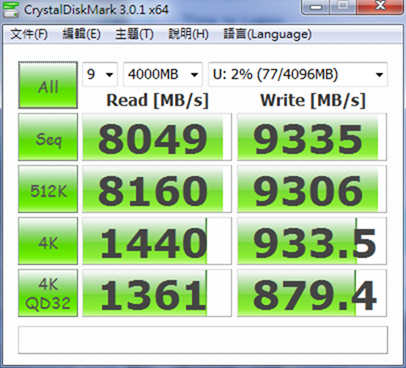Click the 512K read result 8160
The height and width of the screenshot is (368, 406).
point(157,189)
